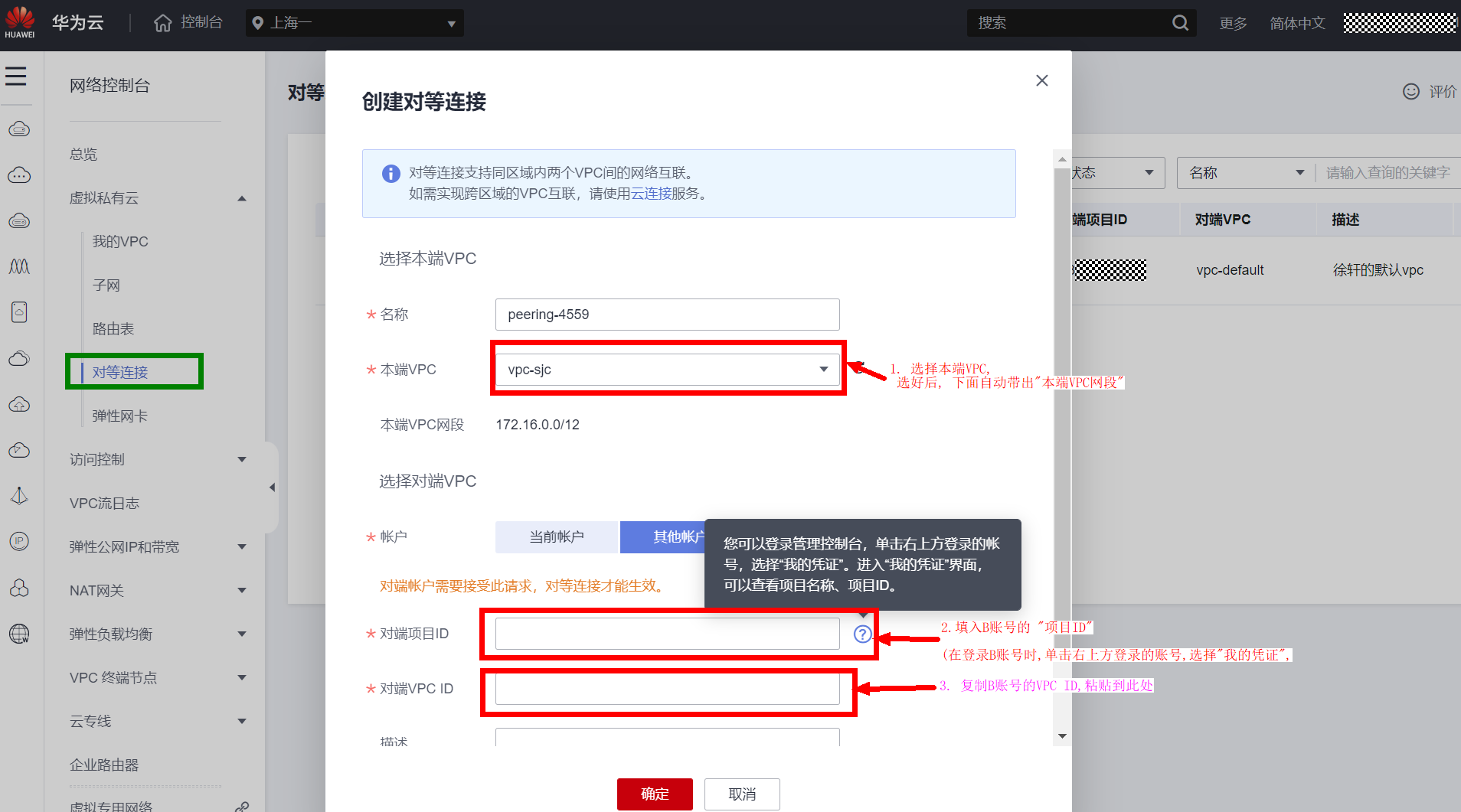Viewport: 1461px width, 812px height.
Task: Click the 确定 confirm button
Action: pyautogui.click(x=655, y=794)
